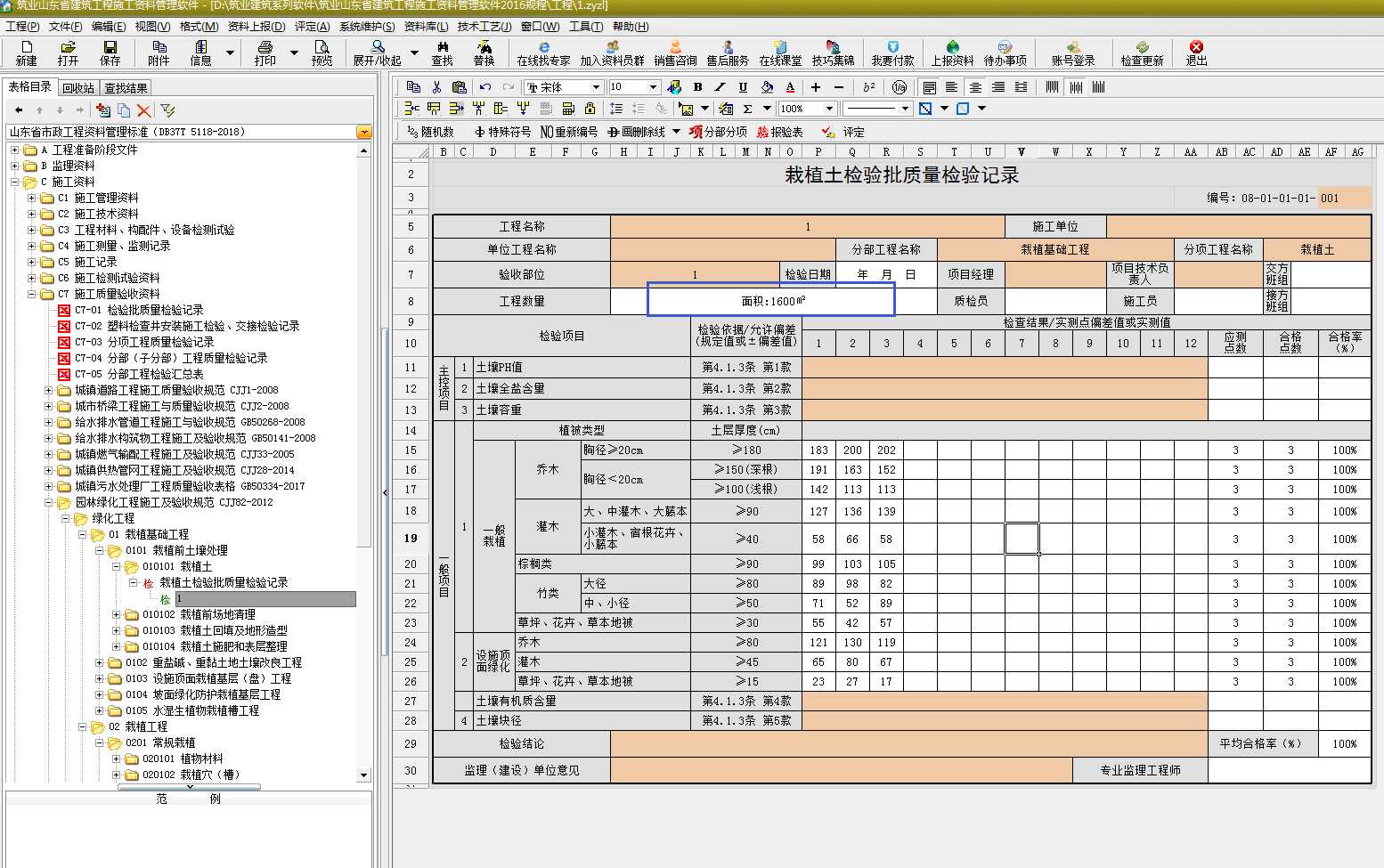The image size is (1384, 868).
Task: Click the paste clipboard icon
Action: click(x=460, y=86)
